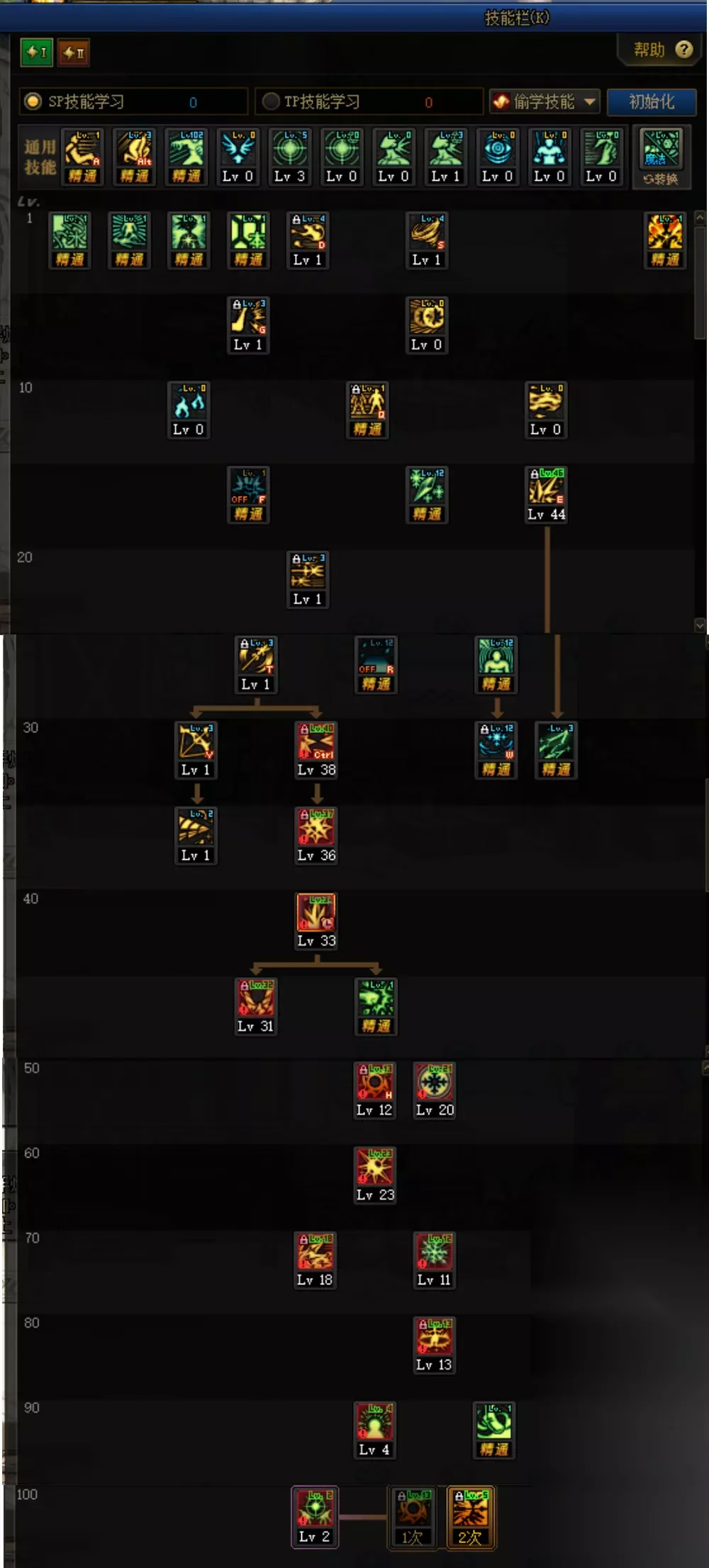
Task: Select the Lv 13 skill at level 80
Action: tap(435, 1337)
